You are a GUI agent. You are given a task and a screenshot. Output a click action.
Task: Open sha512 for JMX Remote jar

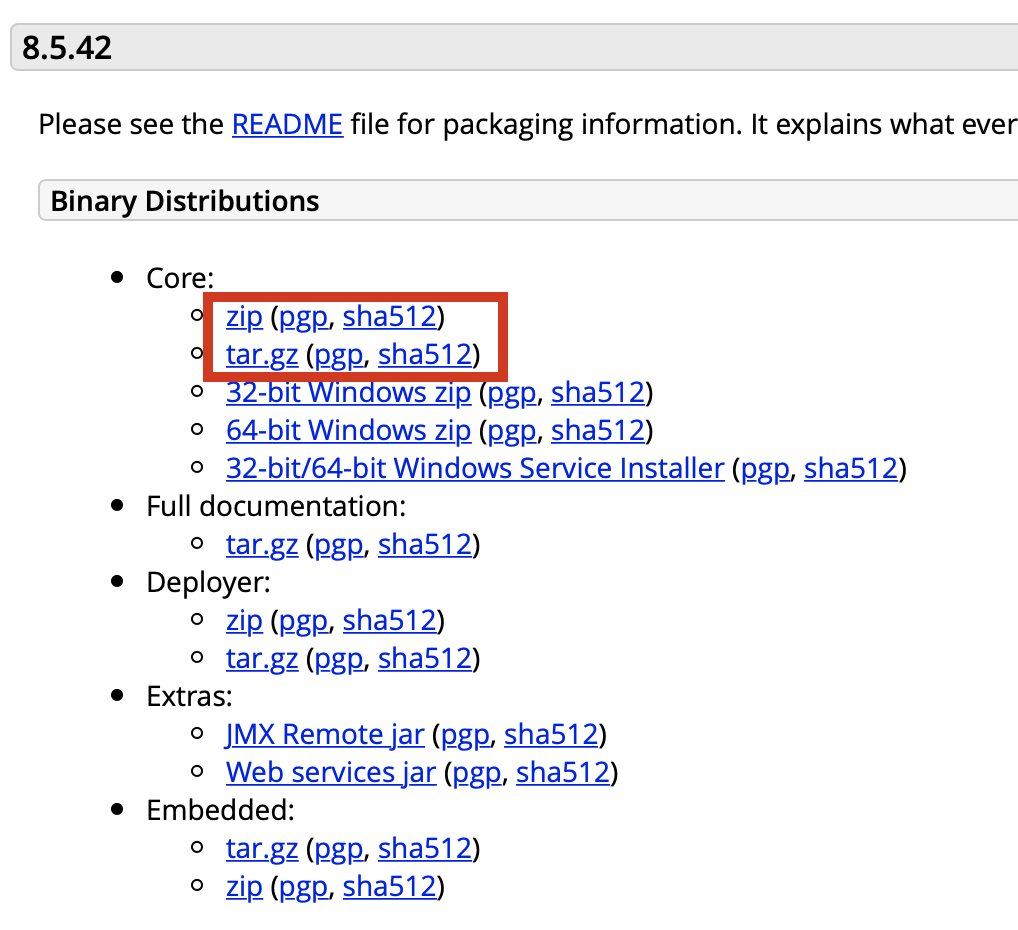point(551,735)
